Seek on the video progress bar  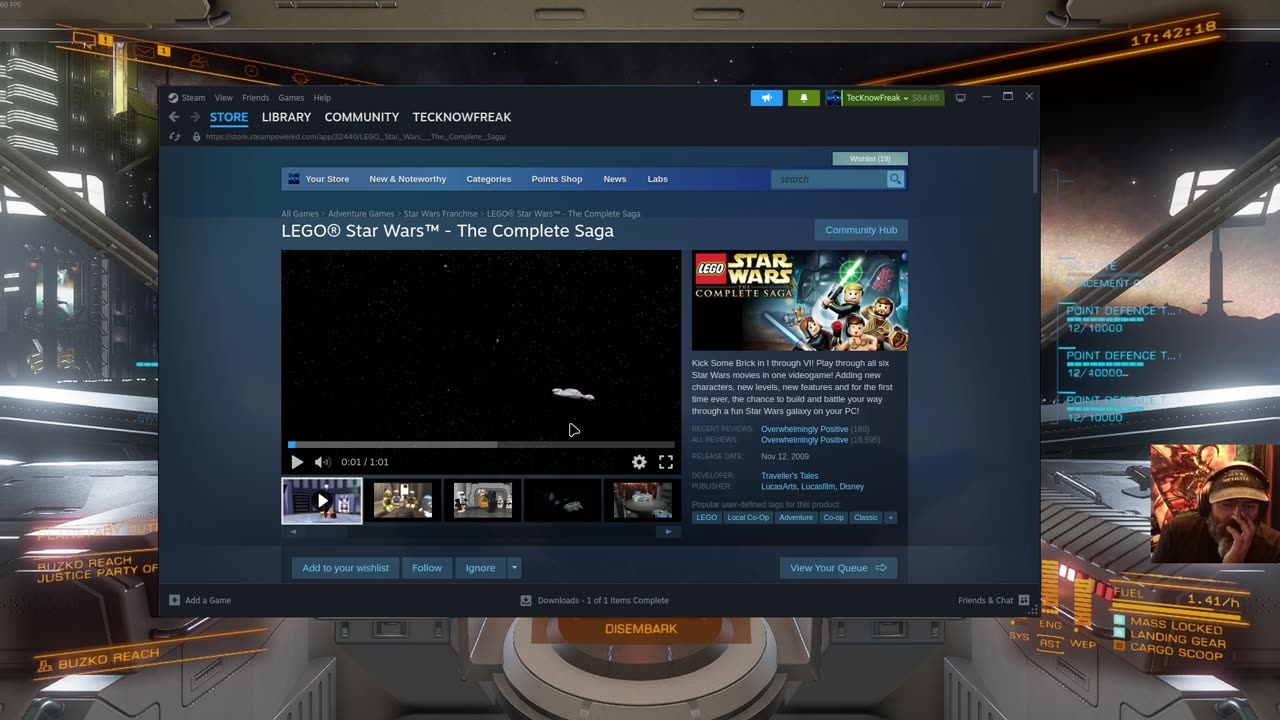tap(482, 444)
